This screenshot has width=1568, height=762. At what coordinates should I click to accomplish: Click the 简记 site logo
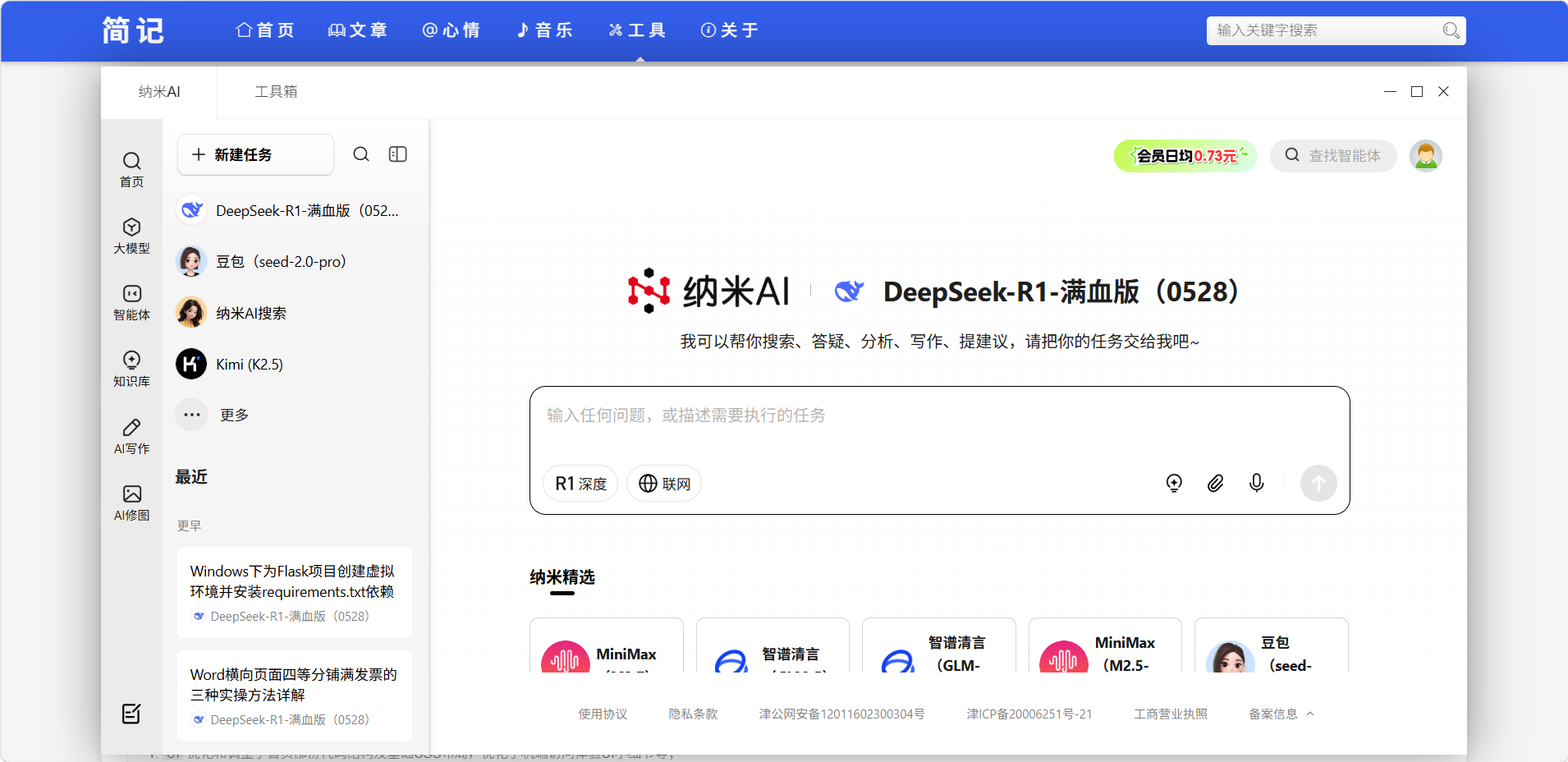[x=133, y=30]
